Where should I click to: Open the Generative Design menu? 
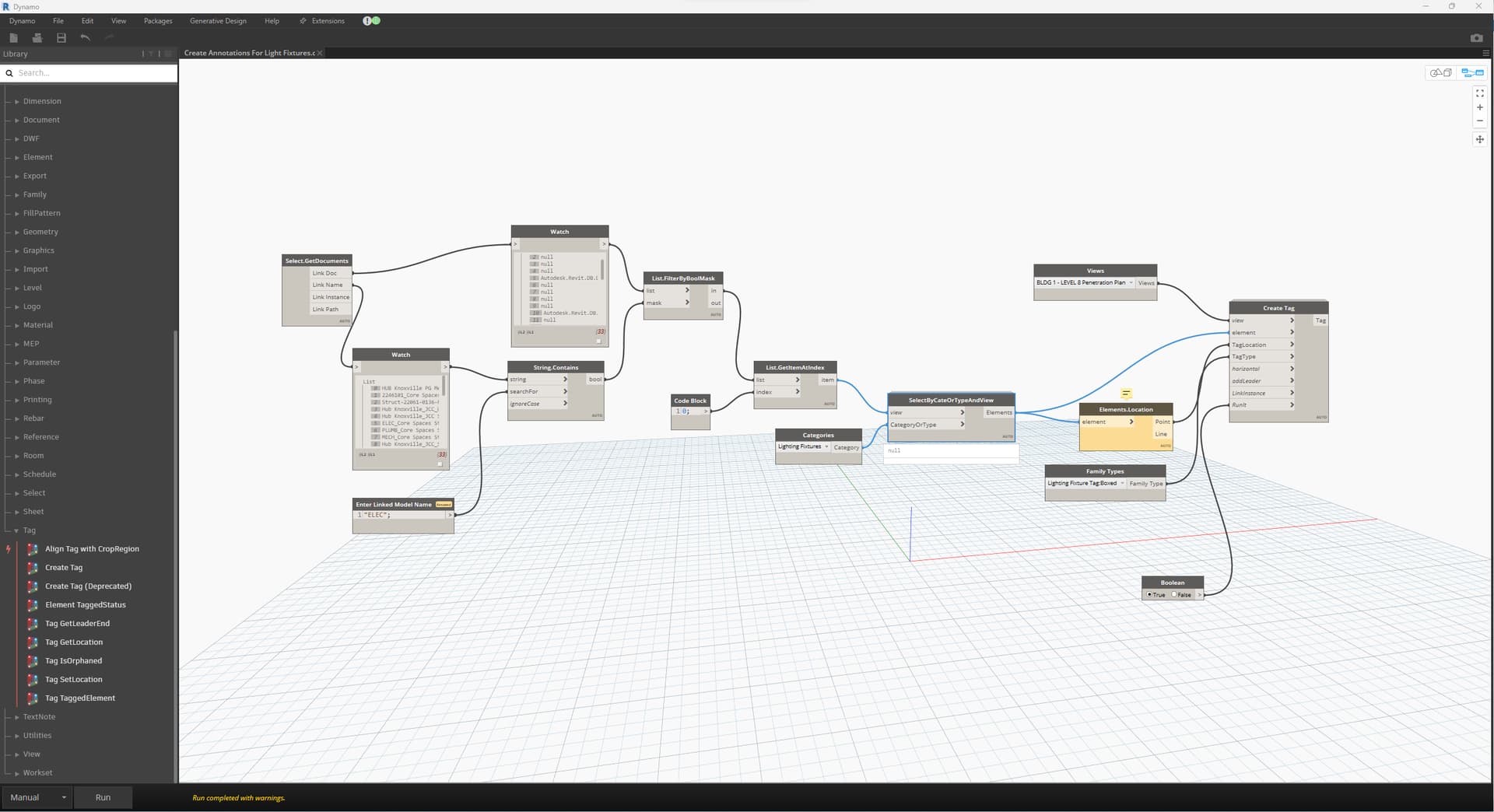218,21
